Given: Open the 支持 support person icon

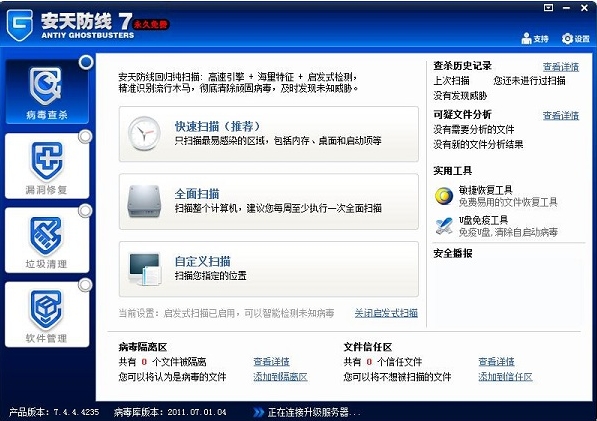Looking at the screenshot, I should pyautogui.click(x=526, y=38).
